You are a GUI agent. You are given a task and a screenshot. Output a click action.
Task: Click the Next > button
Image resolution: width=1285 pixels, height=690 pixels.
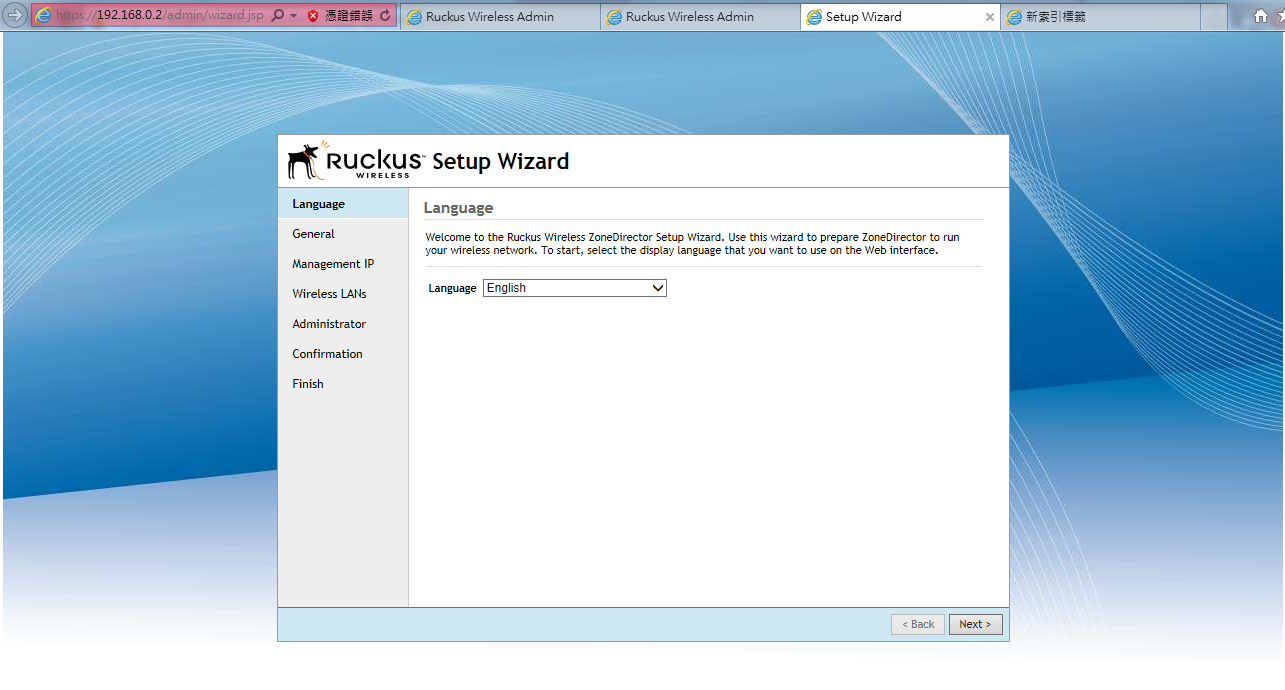(975, 624)
